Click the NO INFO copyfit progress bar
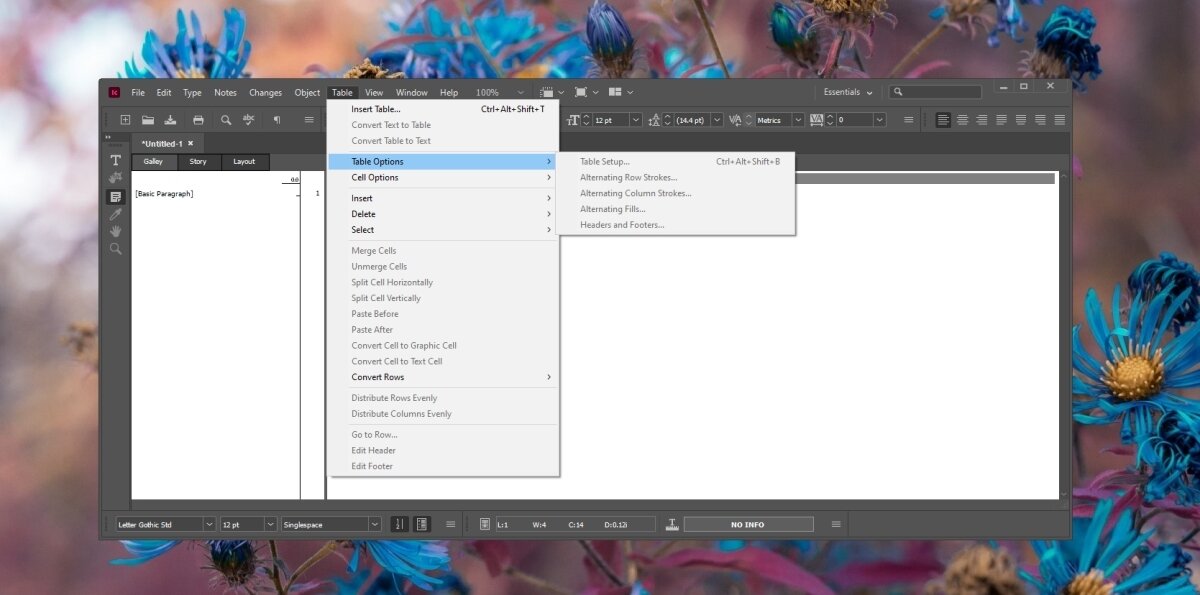 748,524
